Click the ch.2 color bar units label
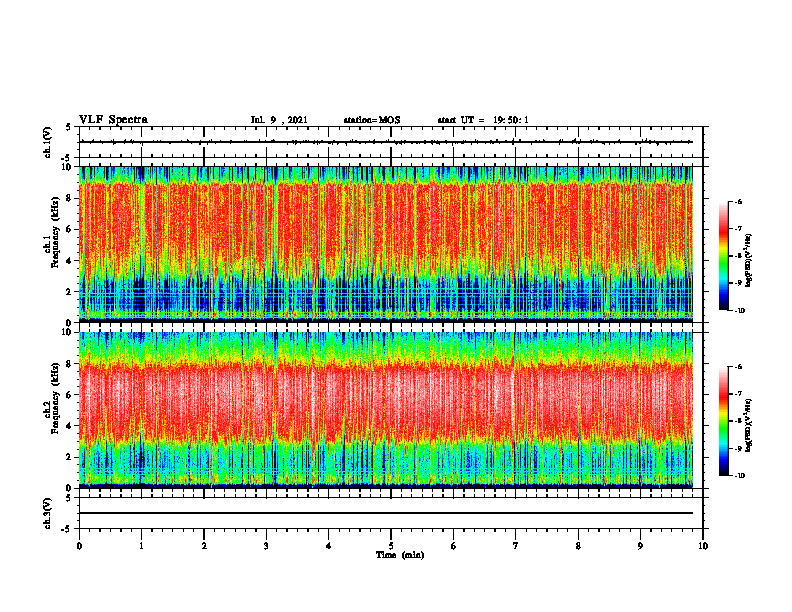The height and width of the screenshot is (612, 792). (x=749, y=425)
